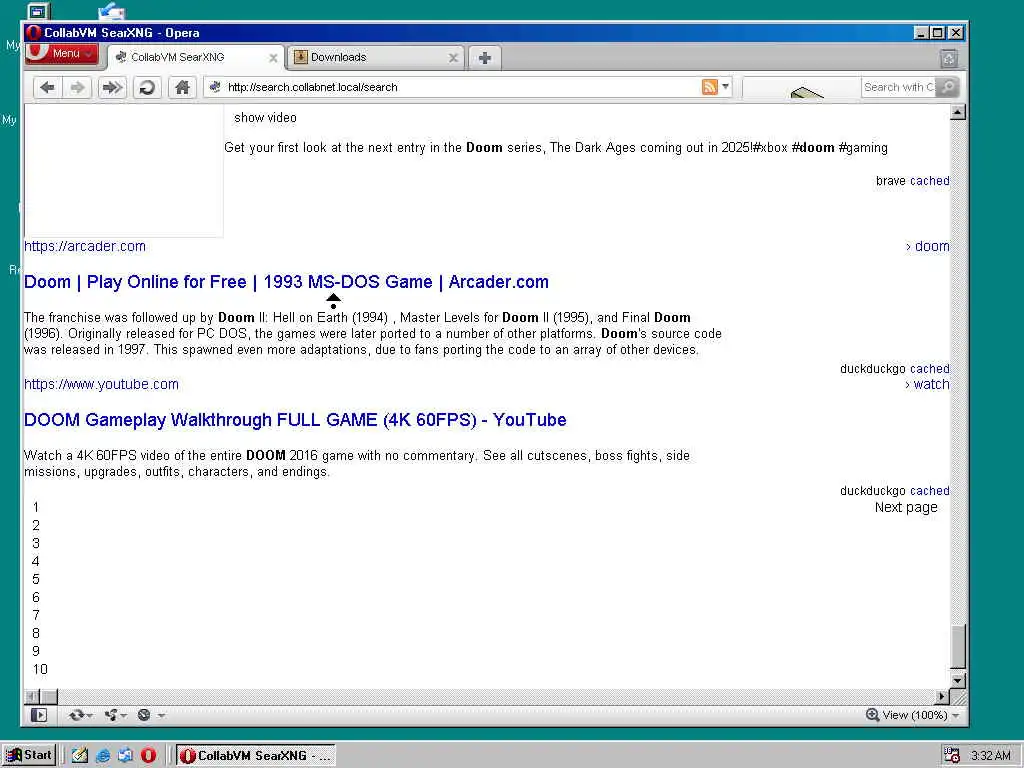Open the Opera Turbo icon in status bar

pyautogui.click(x=144, y=715)
